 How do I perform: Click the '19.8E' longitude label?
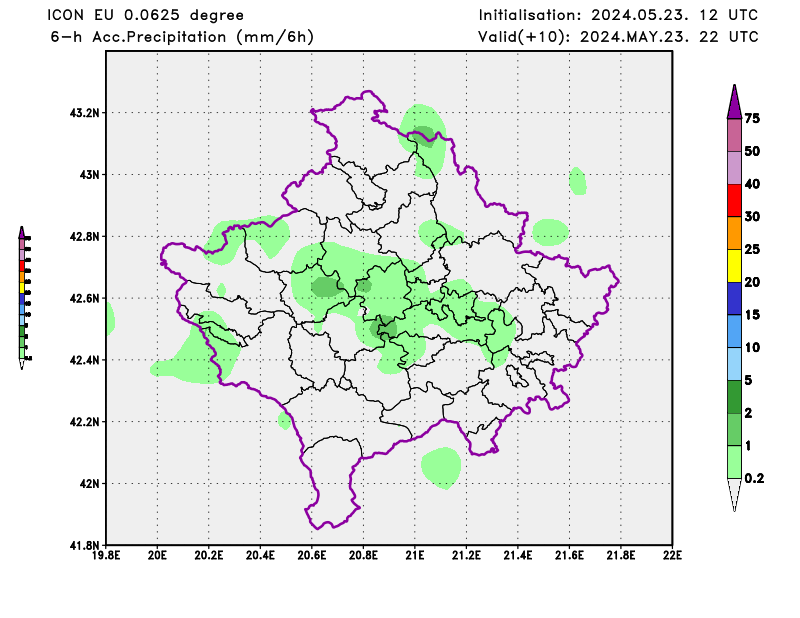coord(106,555)
